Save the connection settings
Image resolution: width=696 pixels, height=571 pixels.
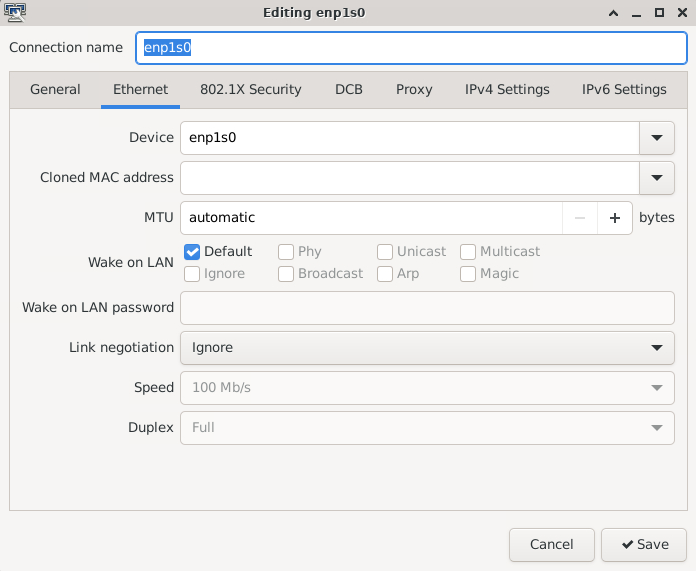(643, 545)
